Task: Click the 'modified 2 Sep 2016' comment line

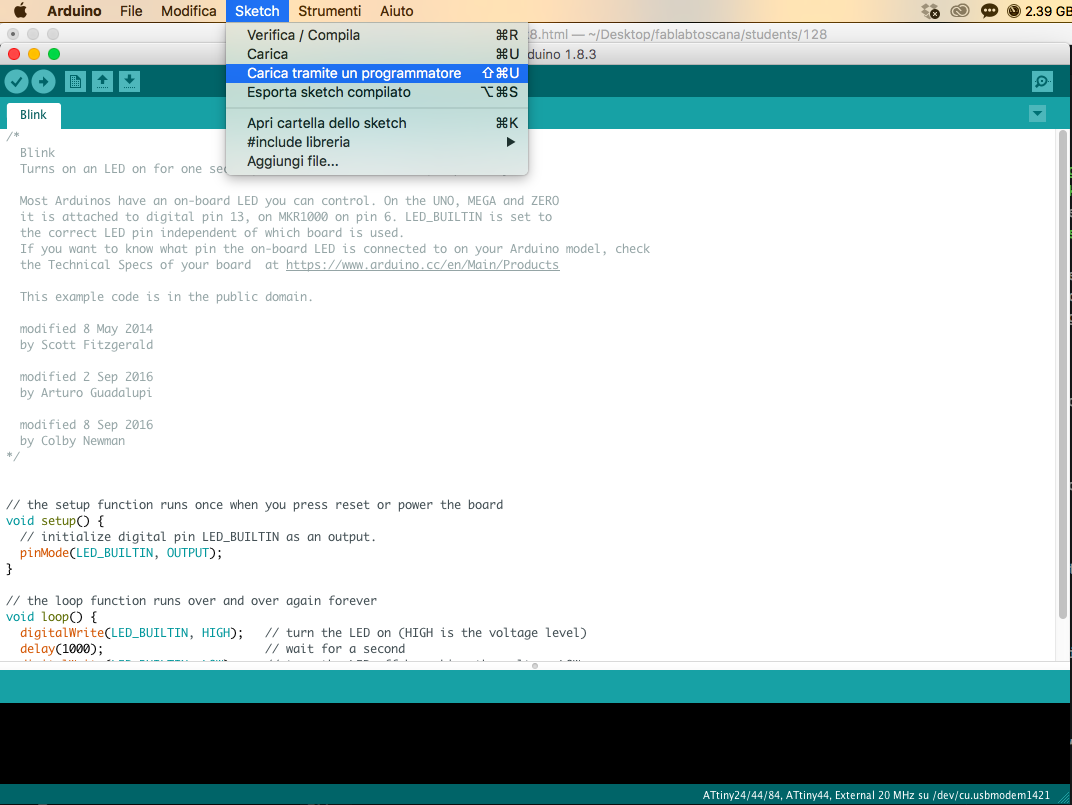Action: click(x=86, y=376)
